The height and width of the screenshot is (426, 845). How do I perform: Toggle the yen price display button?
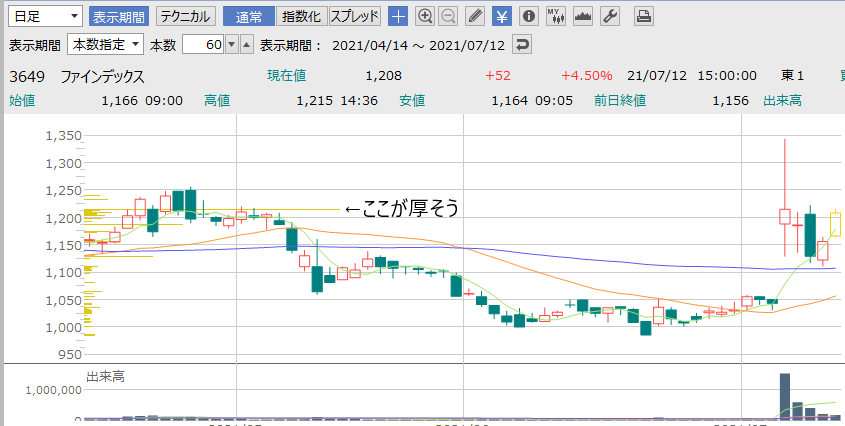(502, 16)
